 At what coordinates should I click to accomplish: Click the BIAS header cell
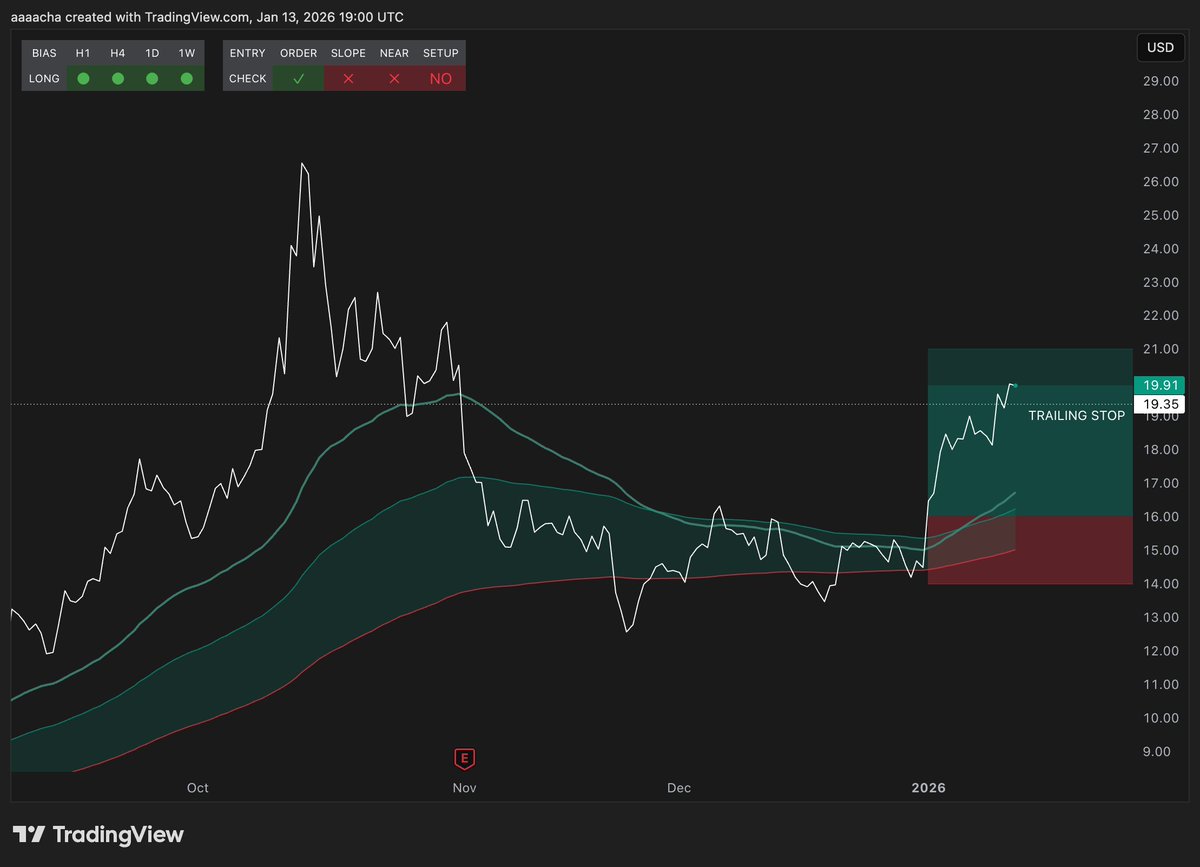point(44,53)
